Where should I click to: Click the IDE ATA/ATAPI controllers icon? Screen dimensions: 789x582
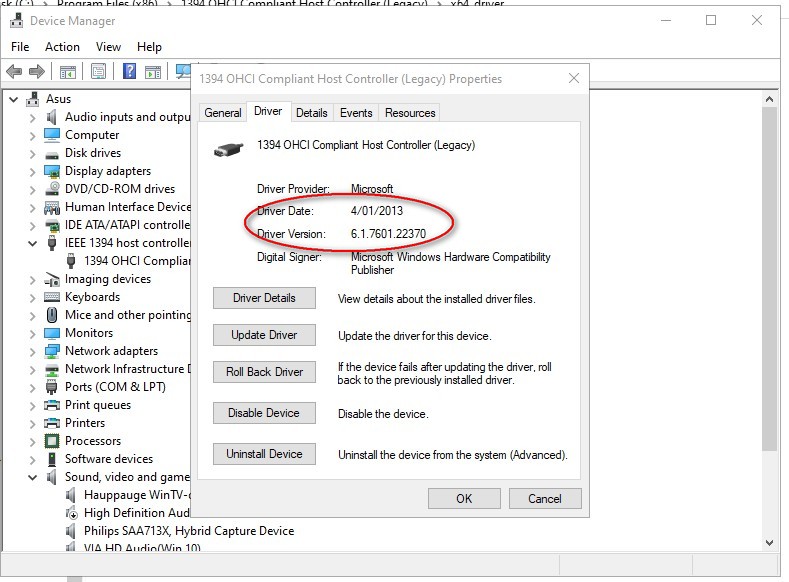point(52,225)
